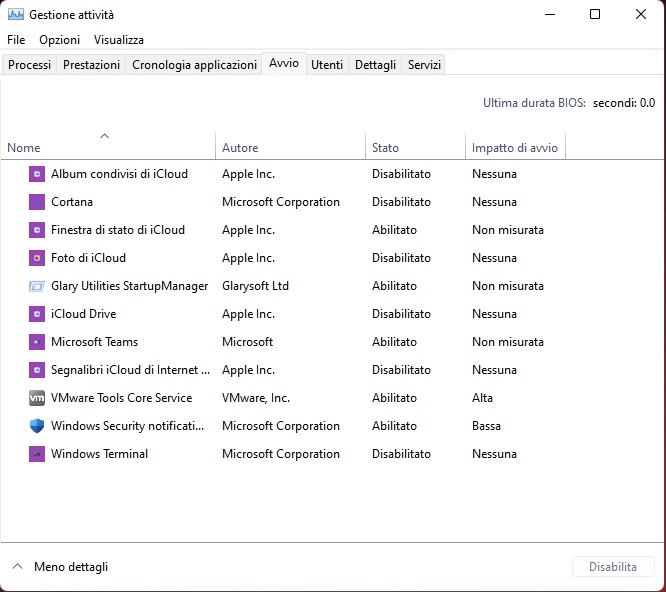Open the Opzioni menu
This screenshot has height=592, width=666.
[x=59, y=40]
